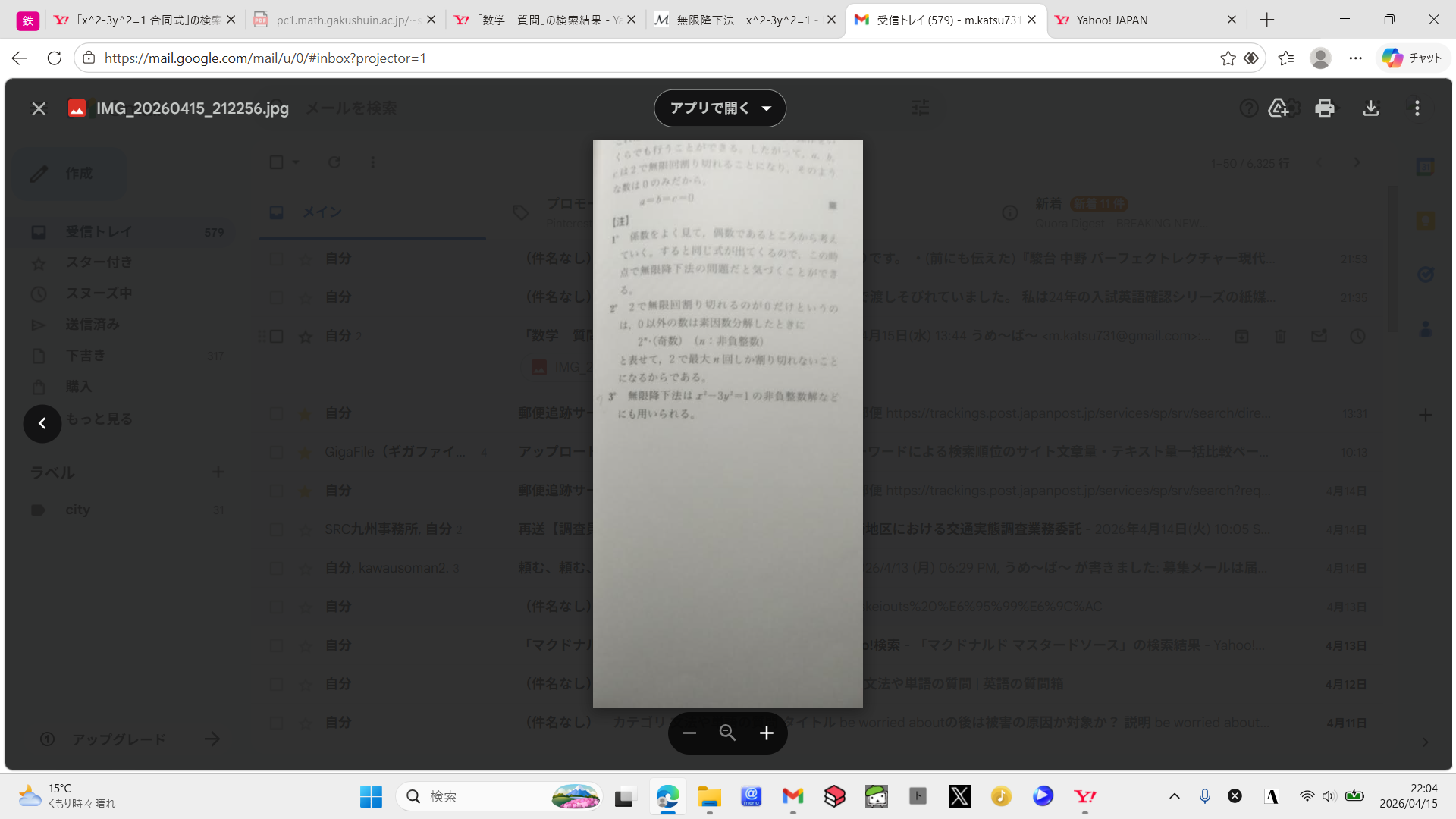Open help for the image viewer
Viewport: 1456px width, 819px height.
coord(1248,108)
